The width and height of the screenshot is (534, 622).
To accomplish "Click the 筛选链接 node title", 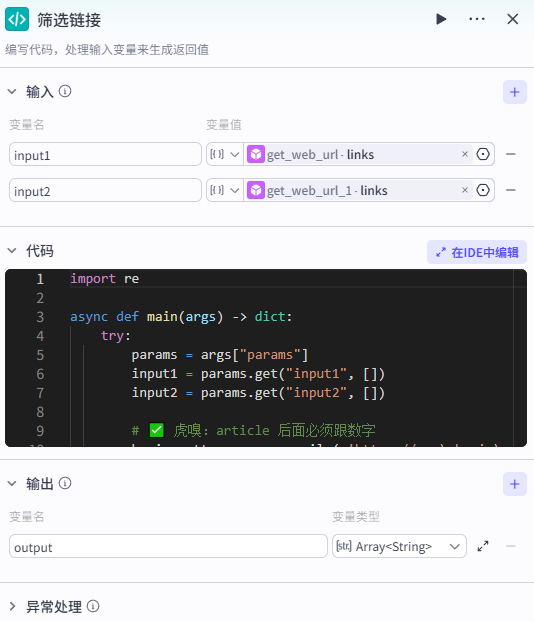I will coord(69,20).
